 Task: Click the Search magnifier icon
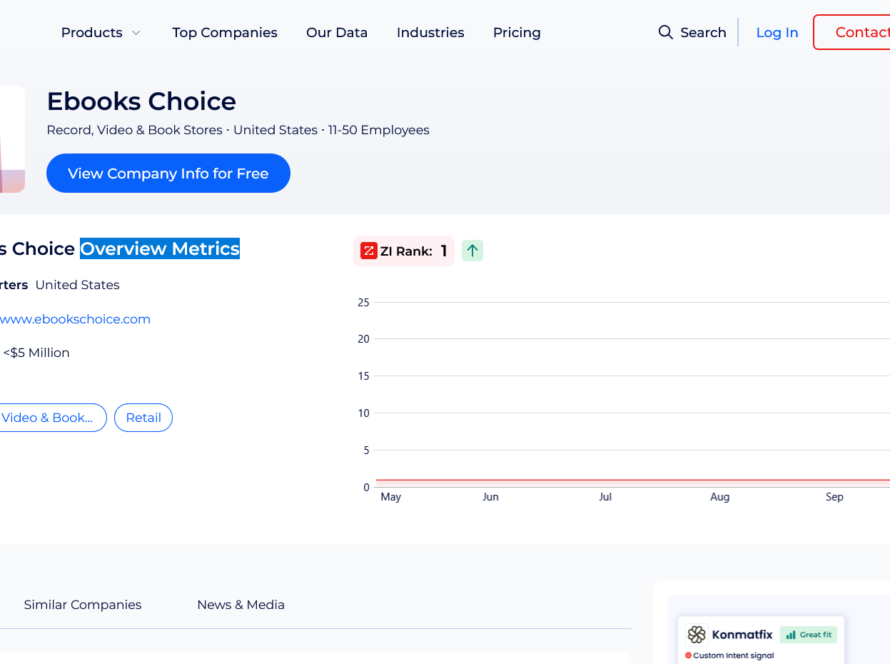point(664,32)
